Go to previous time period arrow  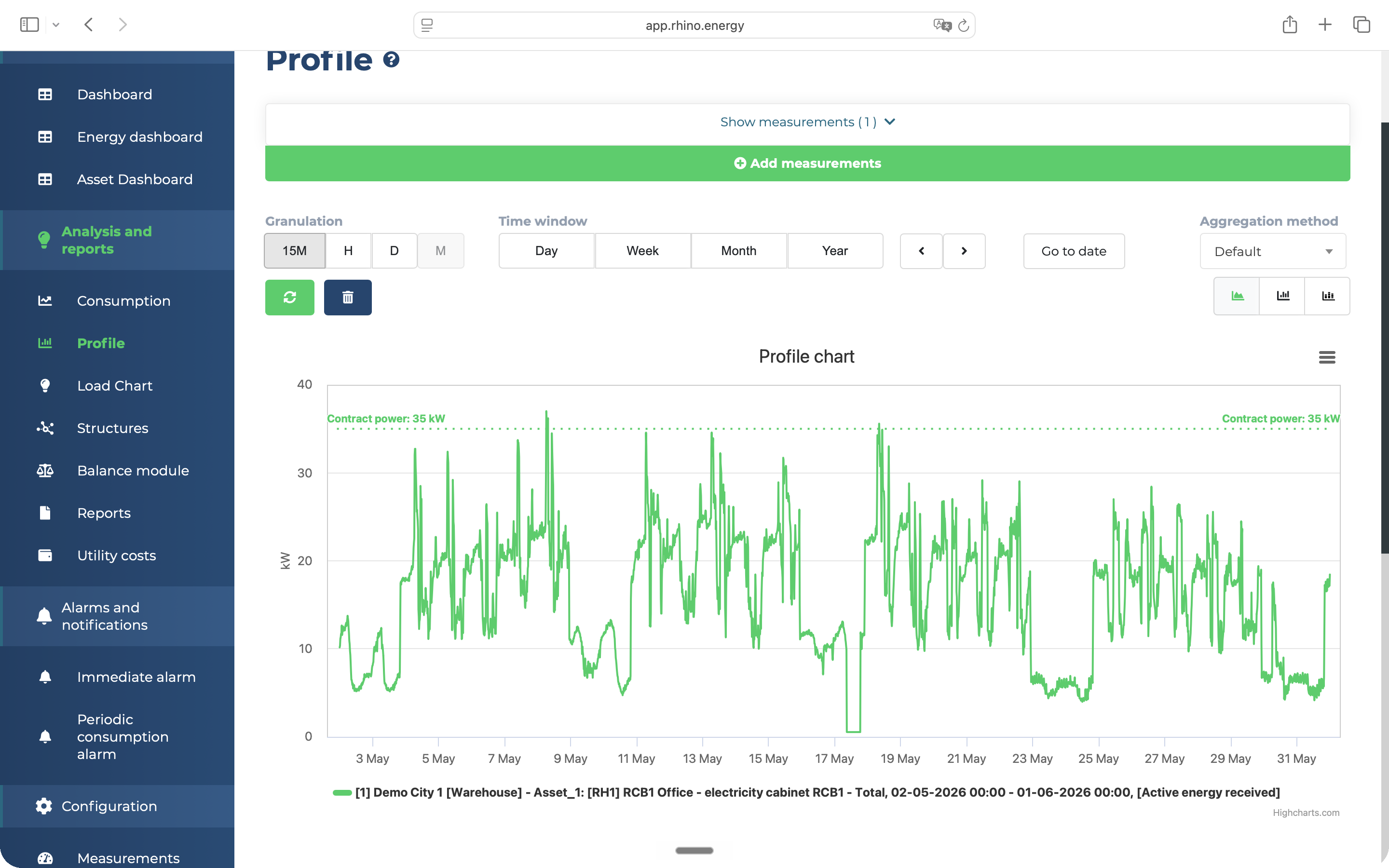click(921, 251)
